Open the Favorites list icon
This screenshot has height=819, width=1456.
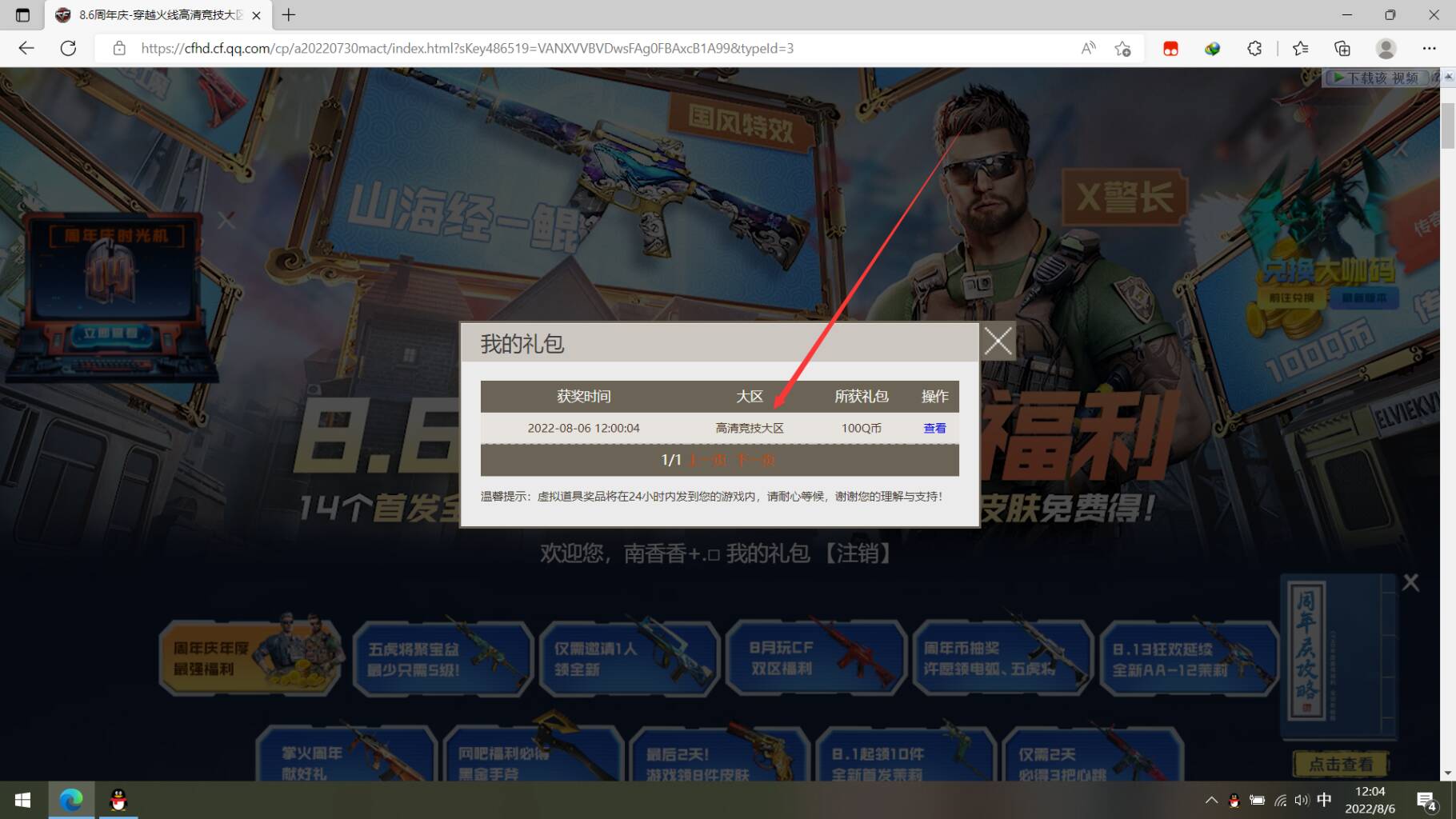(x=1301, y=48)
